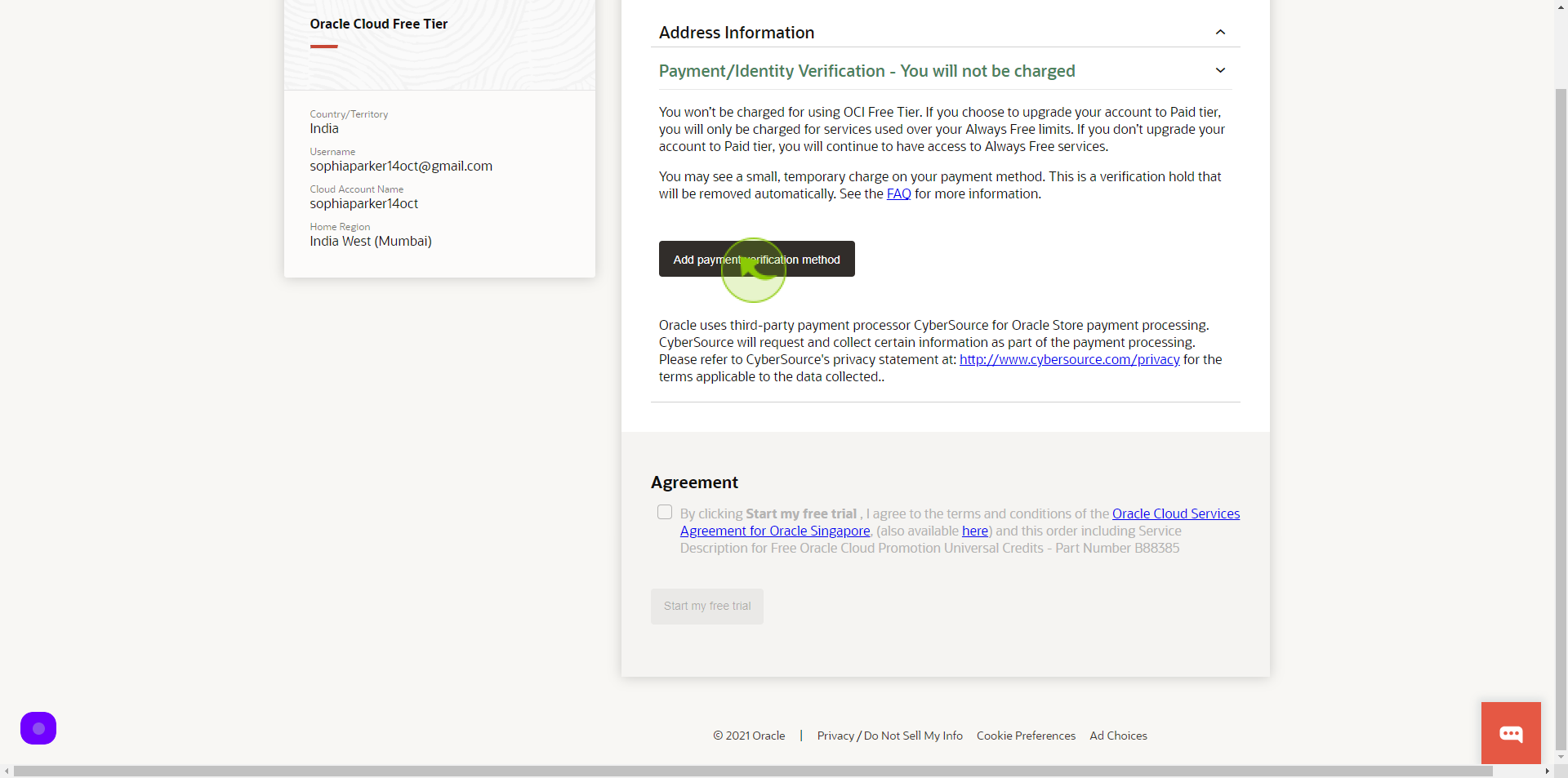This screenshot has height=778, width=1568.
Task: Select Cloud Account Name sophiaparker14oct
Action: [x=363, y=203]
